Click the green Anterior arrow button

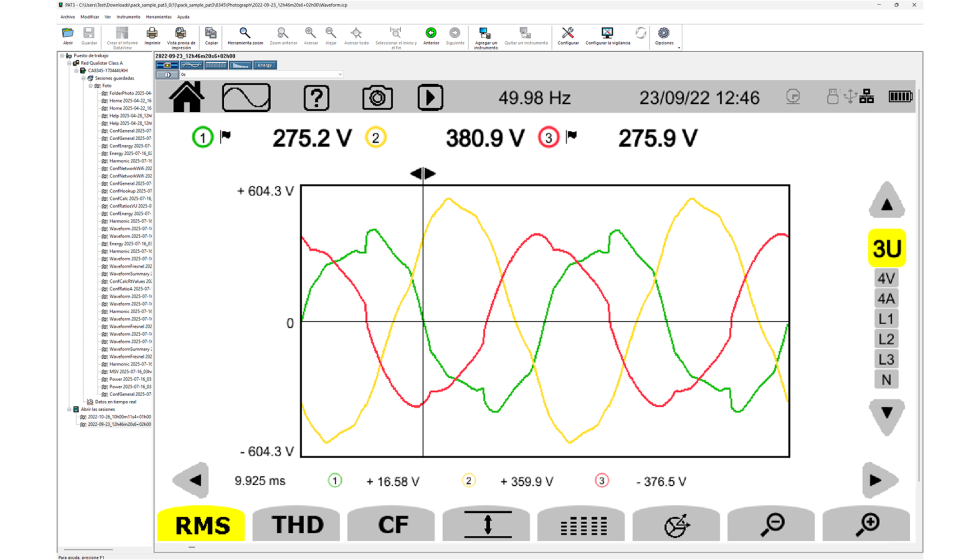(x=431, y=33)
